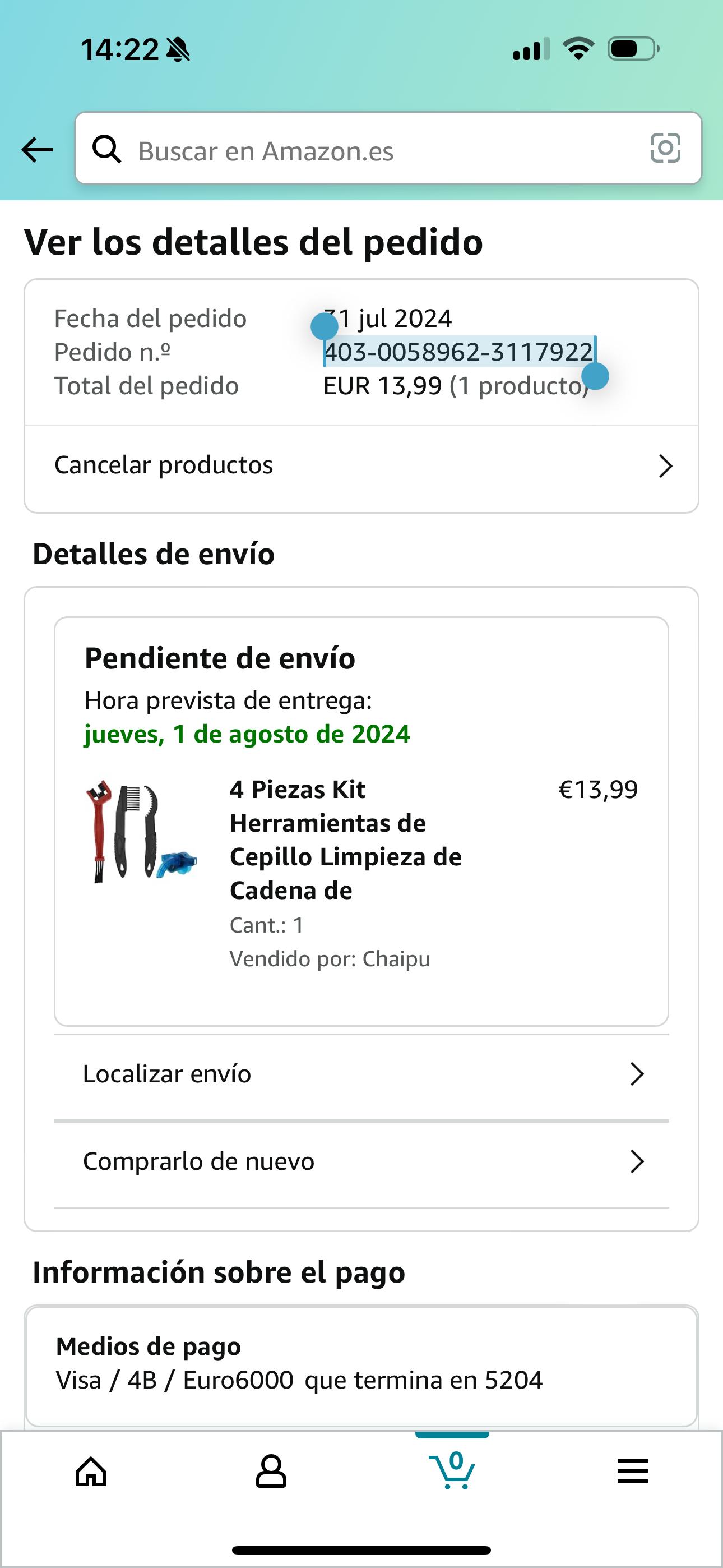Open Comprarlo de nuevo chevron arrow
Image resolution: width=723 pixels, height=1568 pixels.
pos(637,1161)
